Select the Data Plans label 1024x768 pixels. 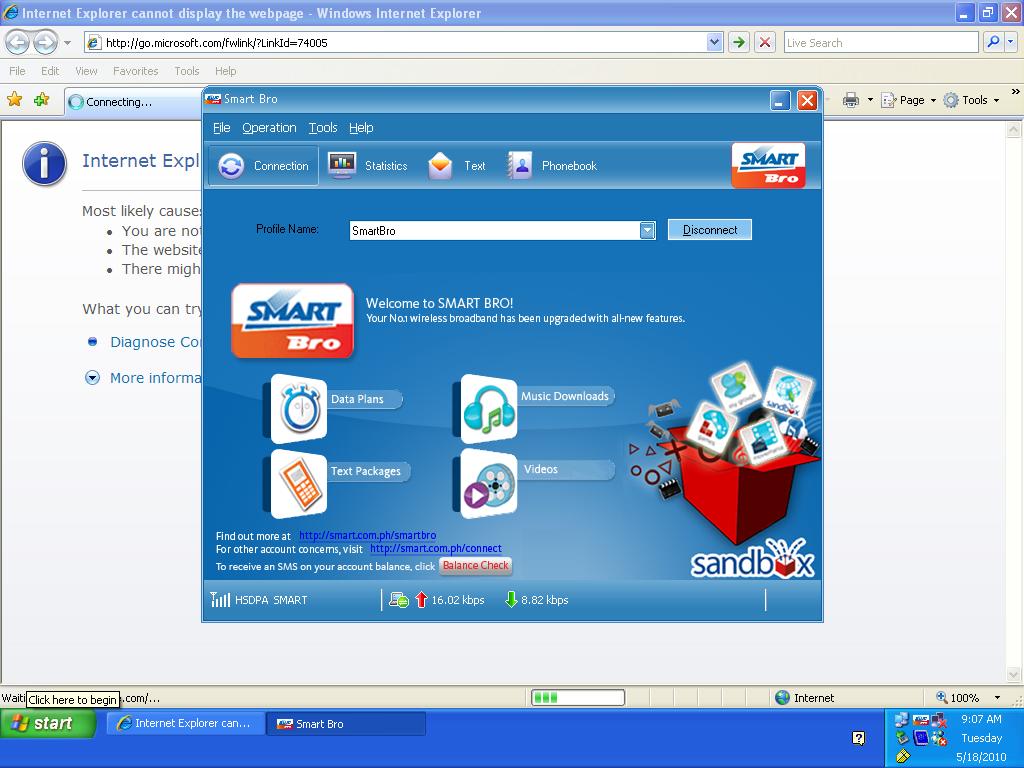click(357, 399)
